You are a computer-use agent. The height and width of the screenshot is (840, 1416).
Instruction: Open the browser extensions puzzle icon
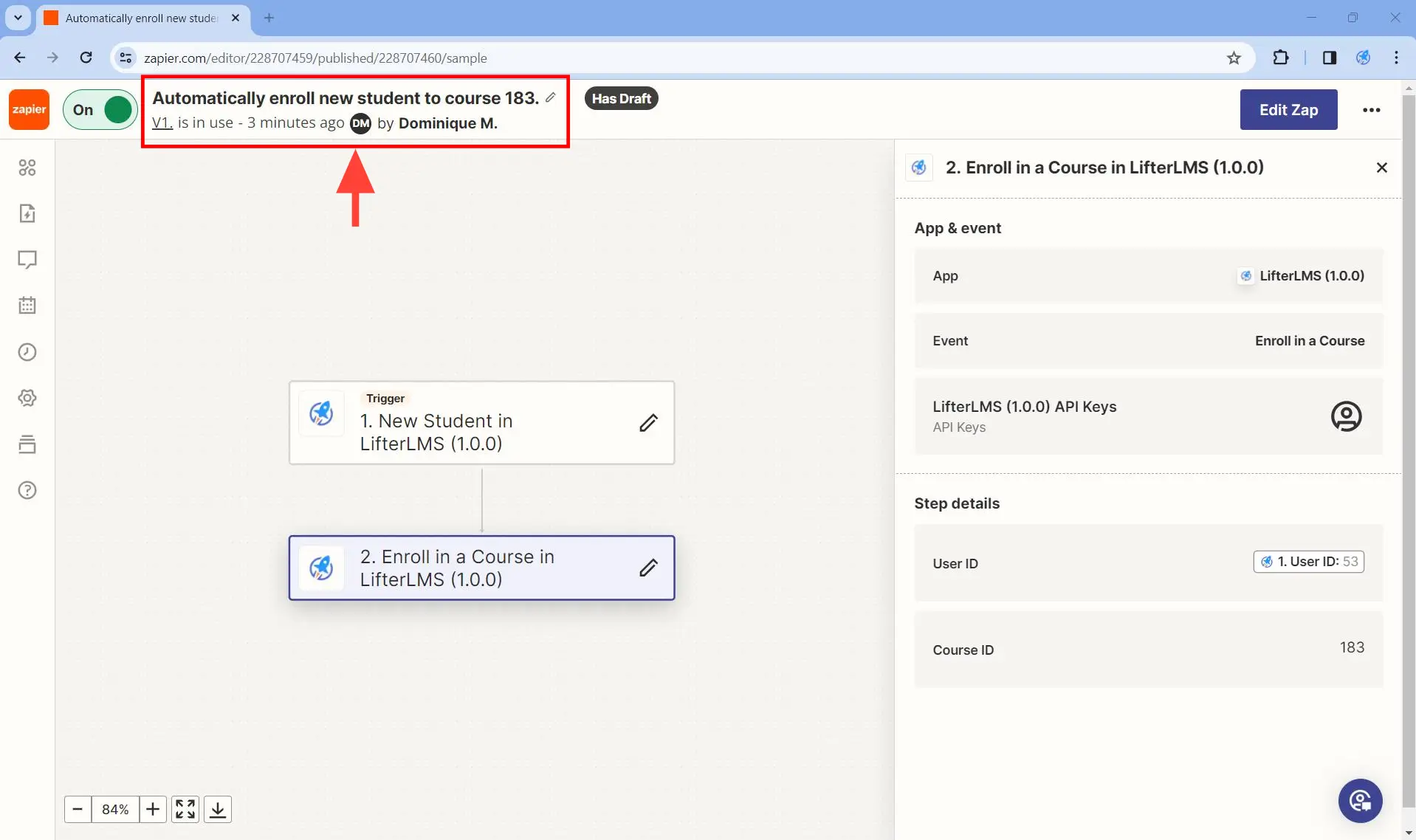pos(1280,58)
